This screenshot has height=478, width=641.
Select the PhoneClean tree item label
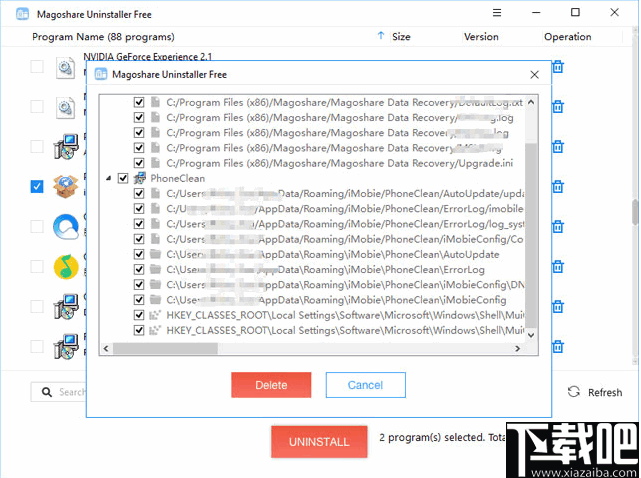[178, 178]
